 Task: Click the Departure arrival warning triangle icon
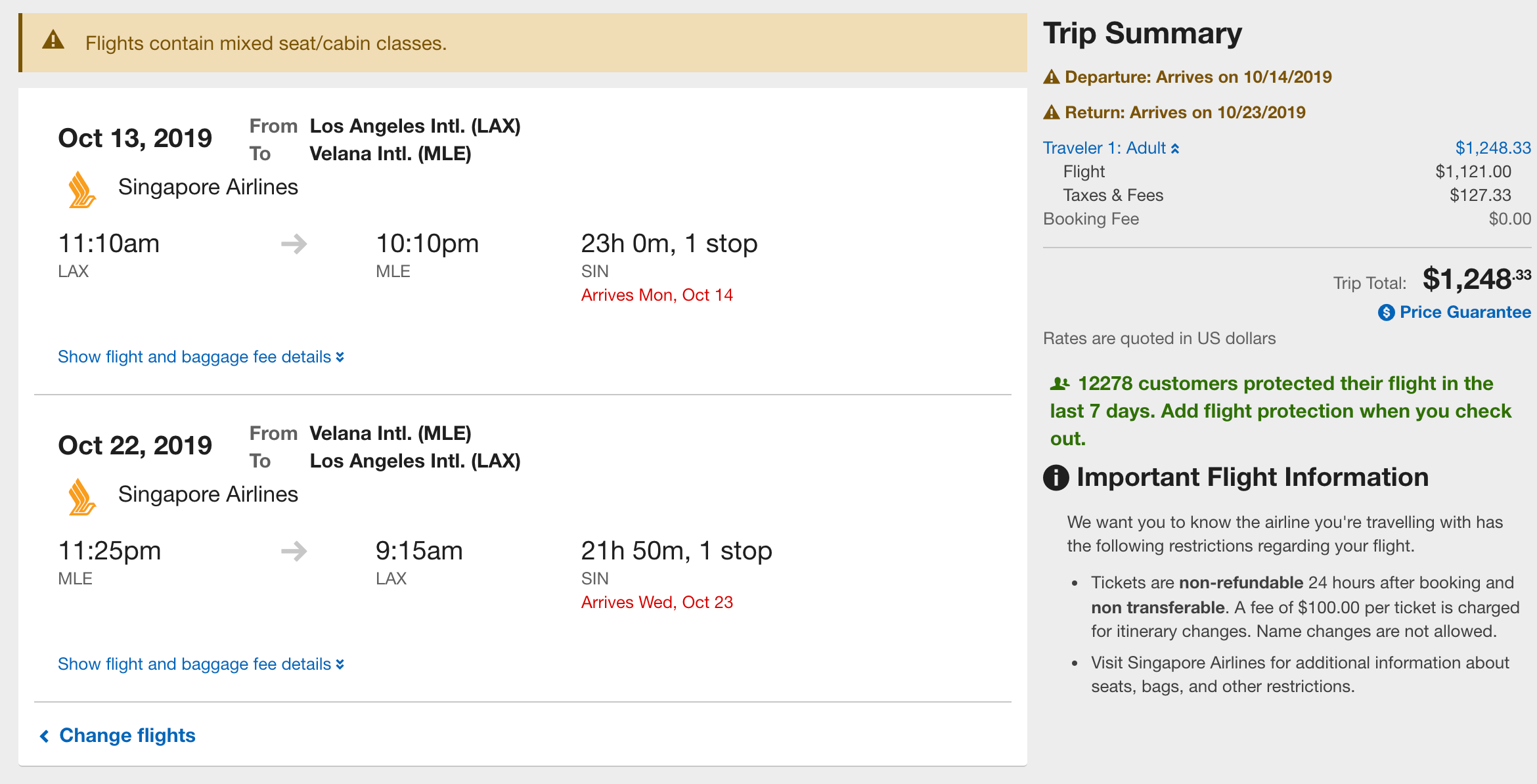pyautogui.click(x=1052, y=77)
